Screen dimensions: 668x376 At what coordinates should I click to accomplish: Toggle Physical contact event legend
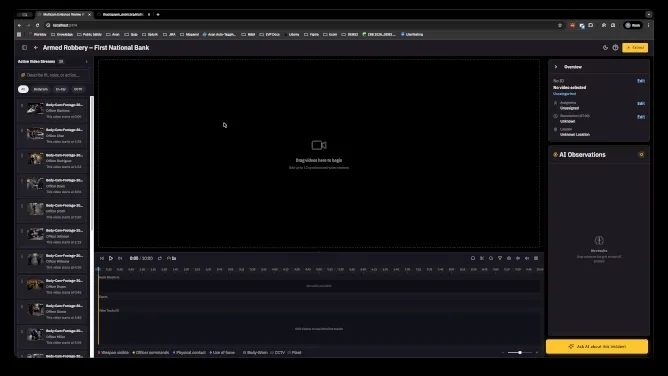click(x=189, y=353)
